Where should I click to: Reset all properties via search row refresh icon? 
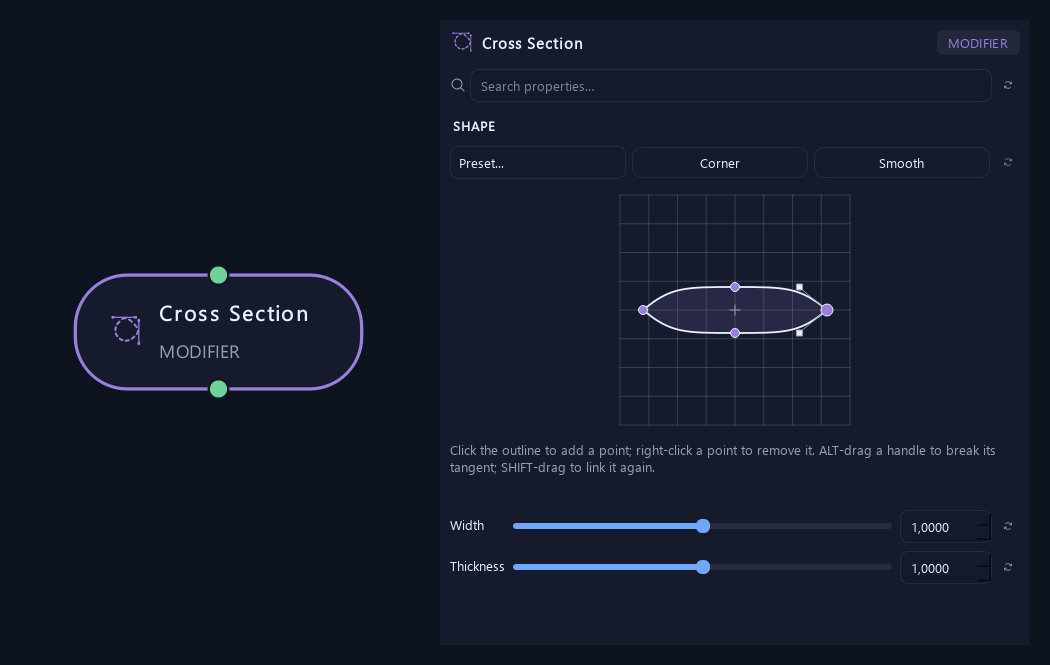(x=1008, y=85)
